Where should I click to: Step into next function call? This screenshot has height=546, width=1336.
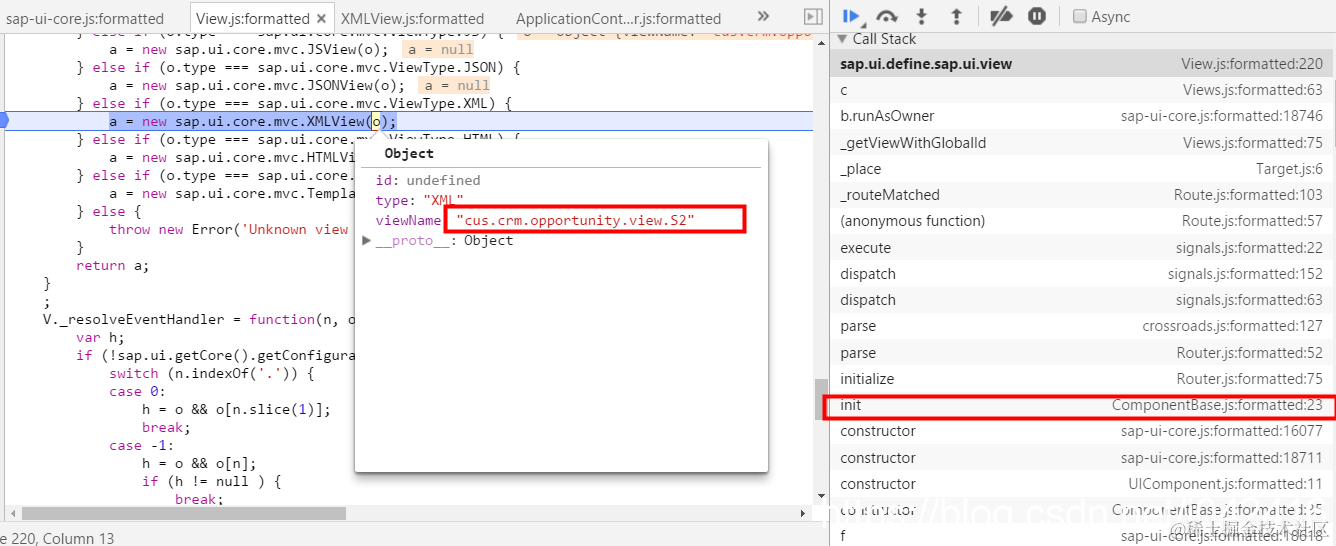point(922,16)
